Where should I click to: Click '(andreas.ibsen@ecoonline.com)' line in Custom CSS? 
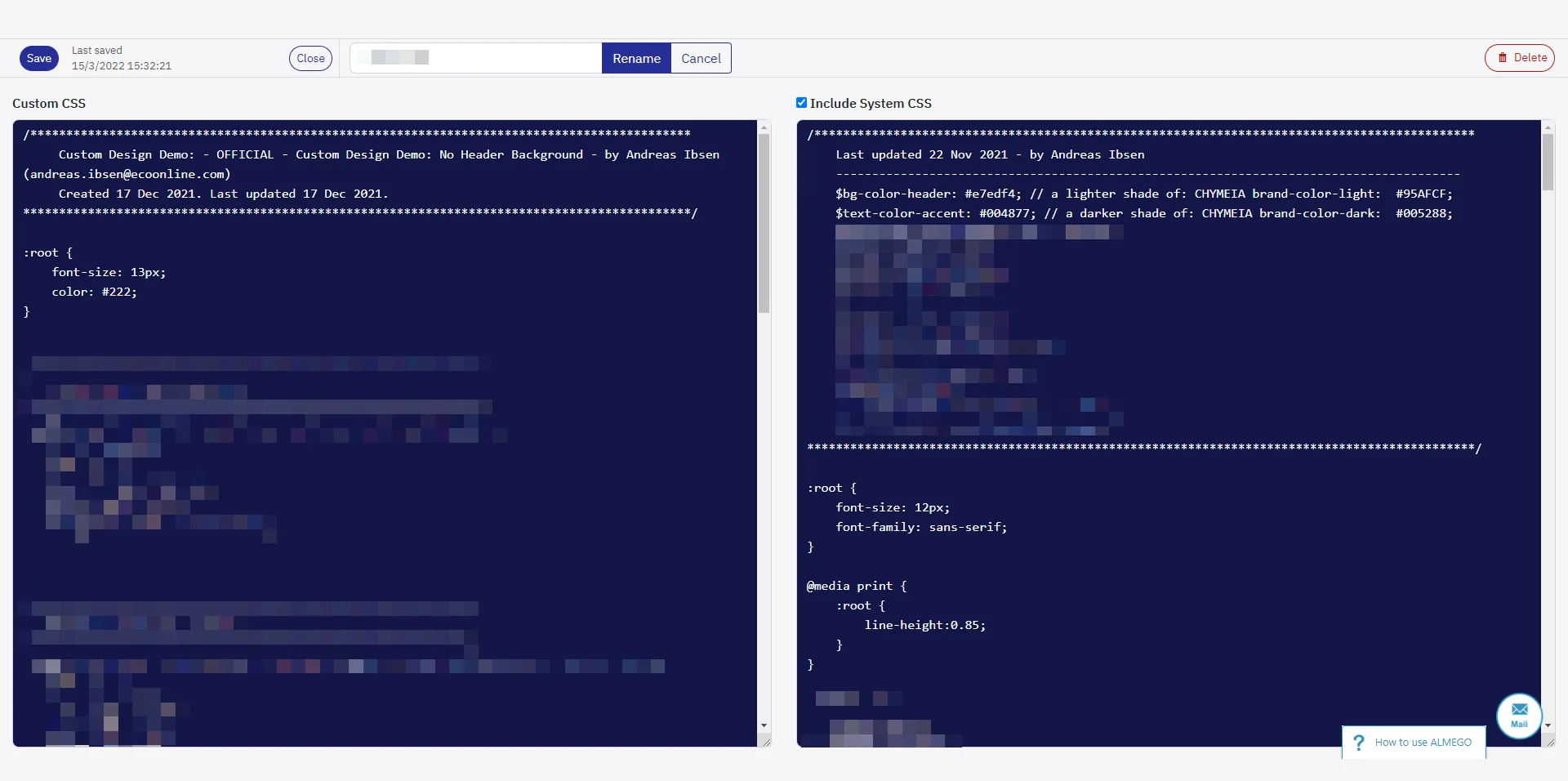127,174
